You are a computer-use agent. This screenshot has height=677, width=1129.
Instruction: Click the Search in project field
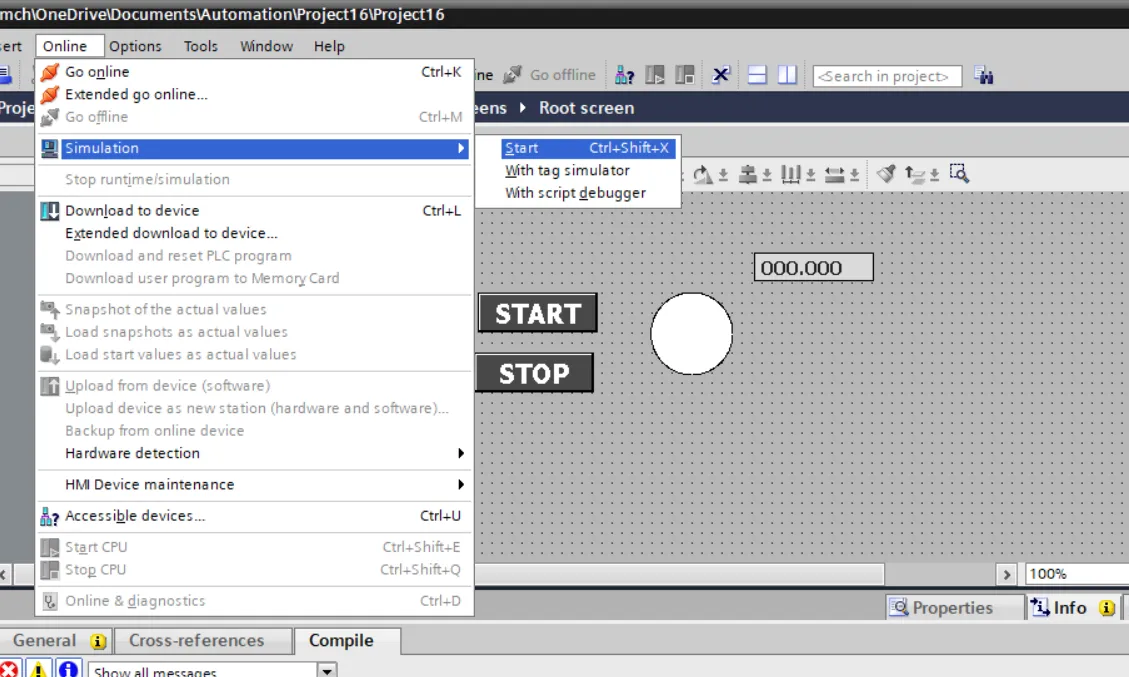click(x=887, y=75)
